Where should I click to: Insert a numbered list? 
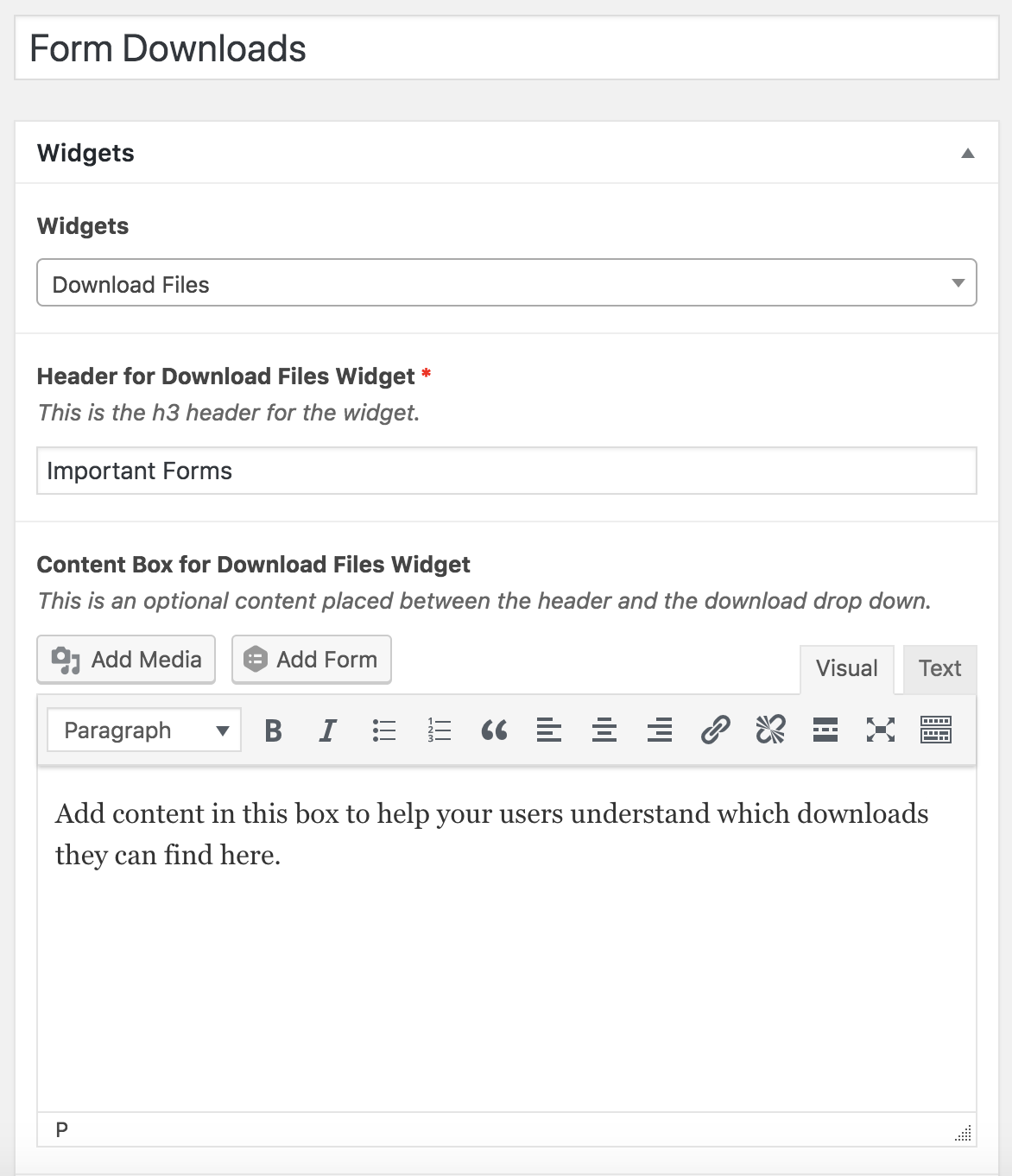pyautogui.click(x=439, y=730)
